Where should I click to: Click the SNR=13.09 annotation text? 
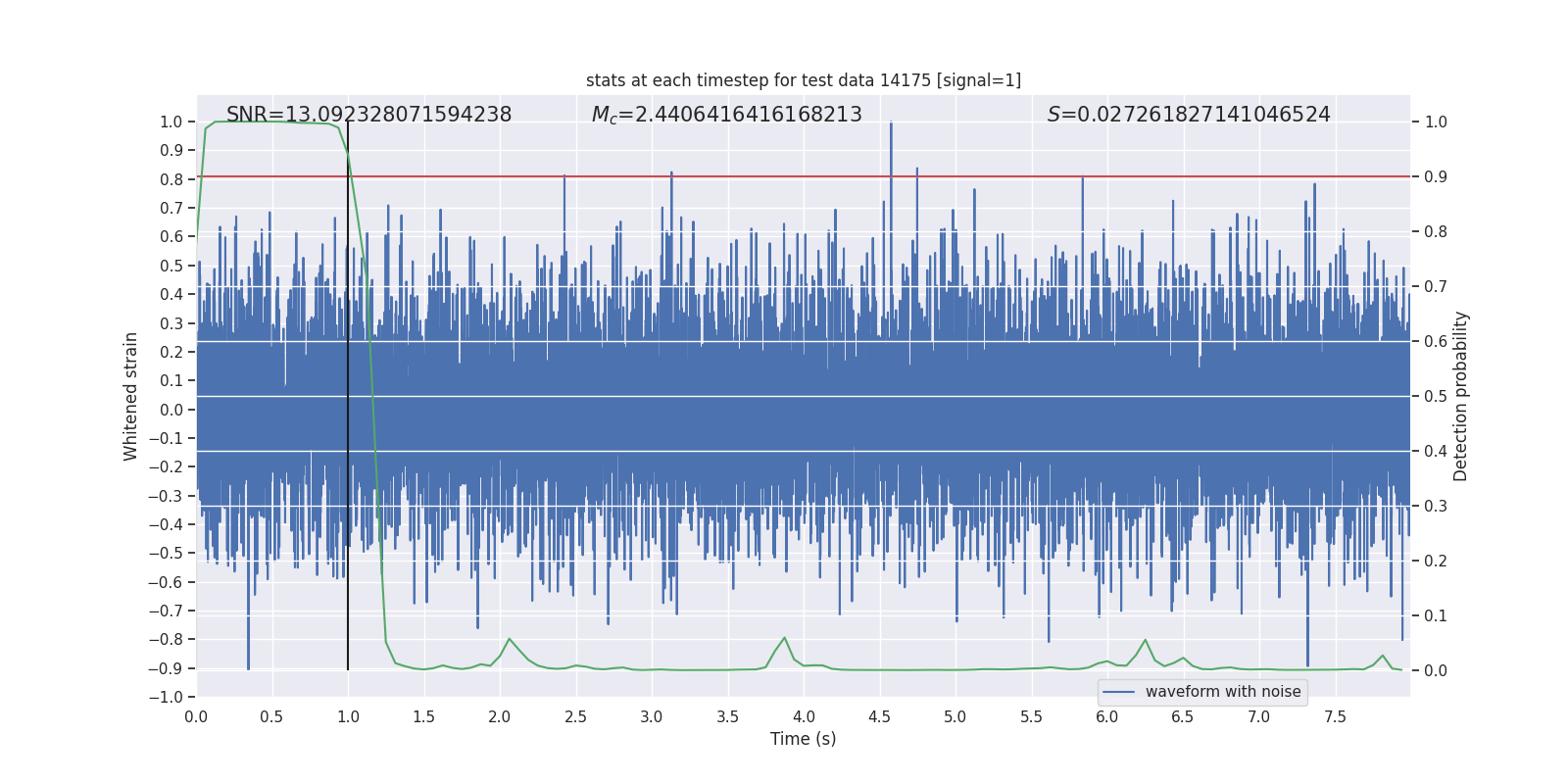pos(369,115)
